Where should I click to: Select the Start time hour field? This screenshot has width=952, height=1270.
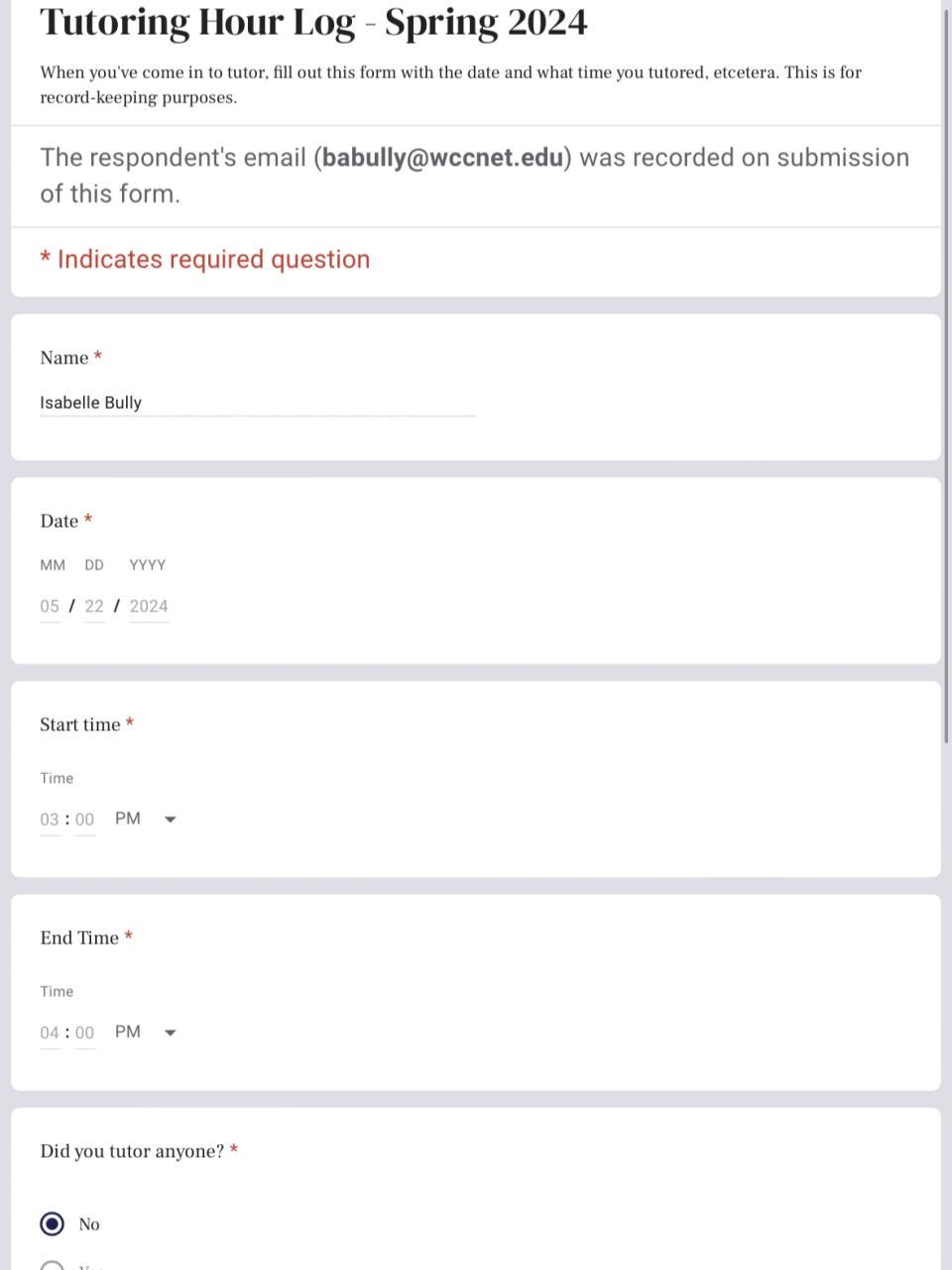tap(50, 820)
